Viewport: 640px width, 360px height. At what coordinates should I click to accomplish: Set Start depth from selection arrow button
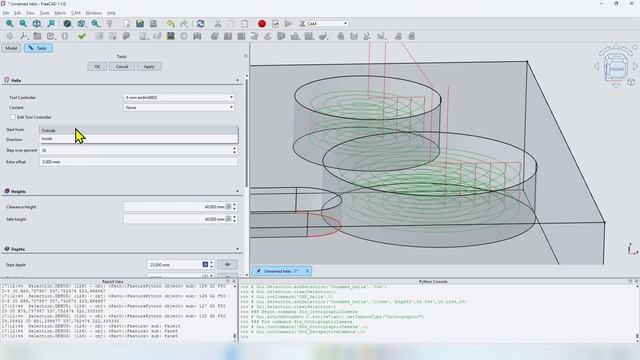coord(227,264)
